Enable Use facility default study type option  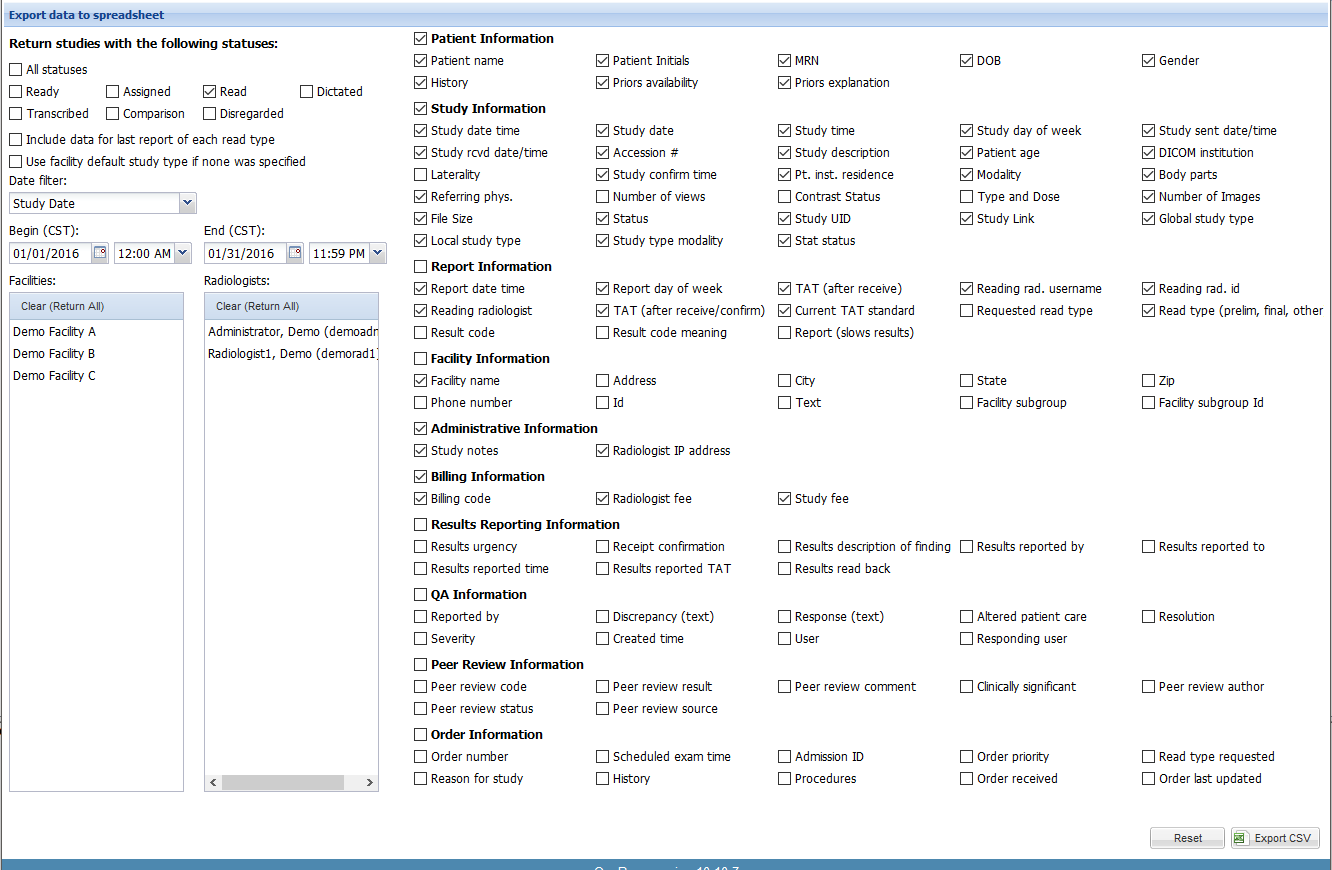(x=15, y=162)
